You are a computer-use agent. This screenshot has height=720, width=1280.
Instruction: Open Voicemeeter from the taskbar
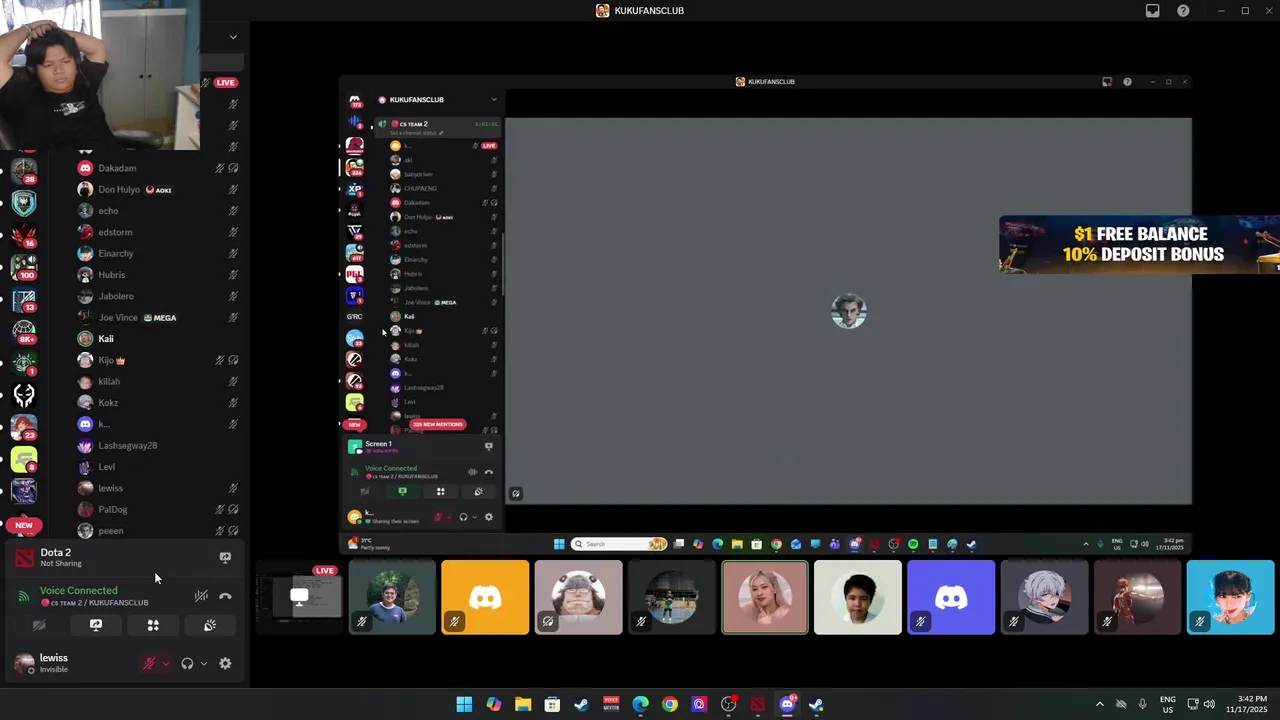611,704
